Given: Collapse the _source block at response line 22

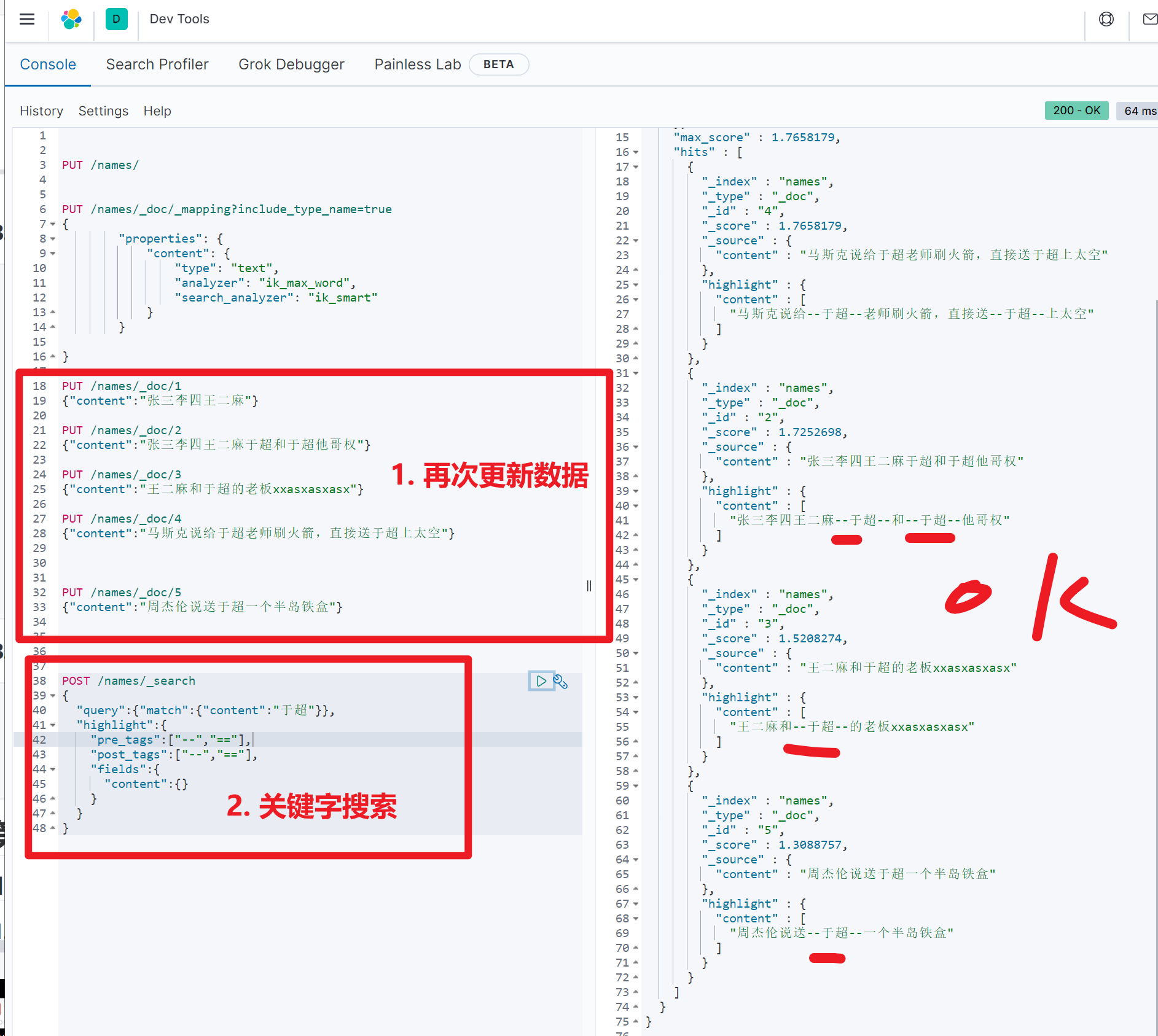Looking at the screenshot, I should click(636, 241).
